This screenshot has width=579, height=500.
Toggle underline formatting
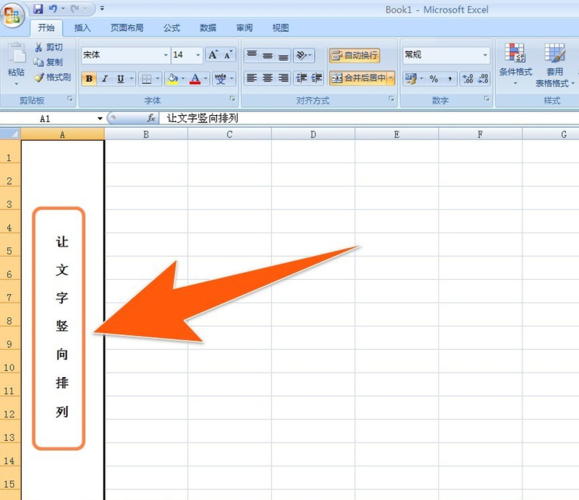[x=120, y=78]
